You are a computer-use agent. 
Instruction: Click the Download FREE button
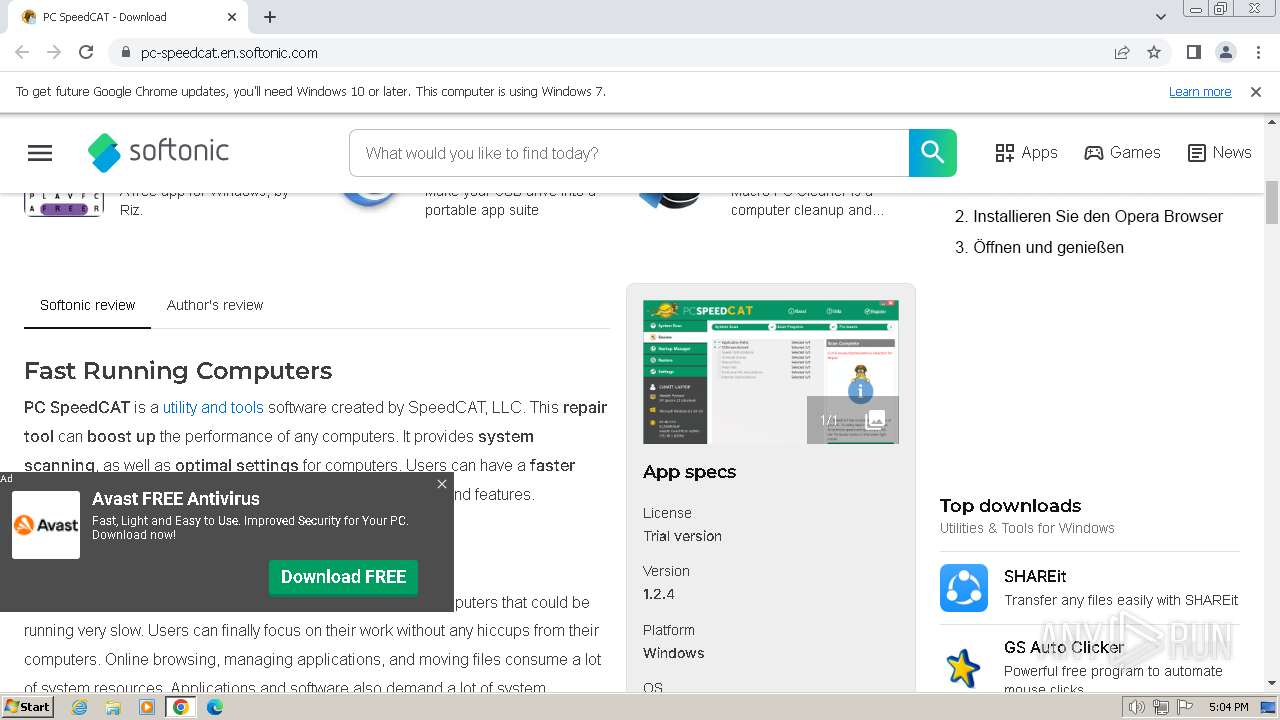tap(343, 577)
